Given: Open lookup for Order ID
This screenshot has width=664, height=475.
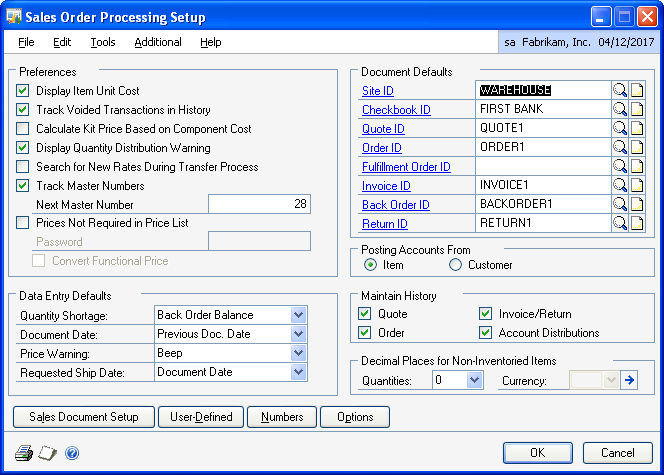Looking at the screenshot, I should pyautogui.click(x=620, y=147).
